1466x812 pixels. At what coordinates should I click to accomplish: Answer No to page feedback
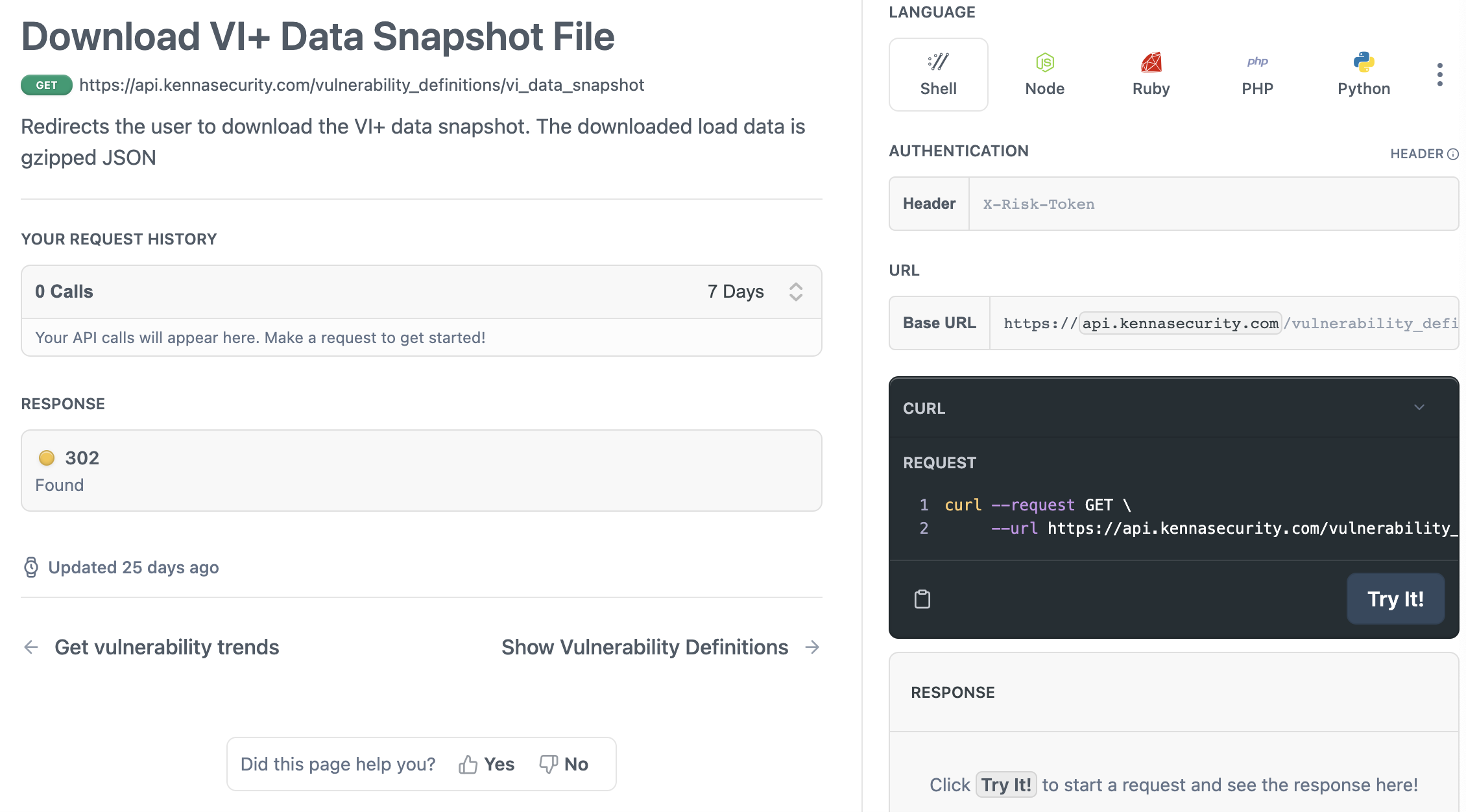[564, 765]
